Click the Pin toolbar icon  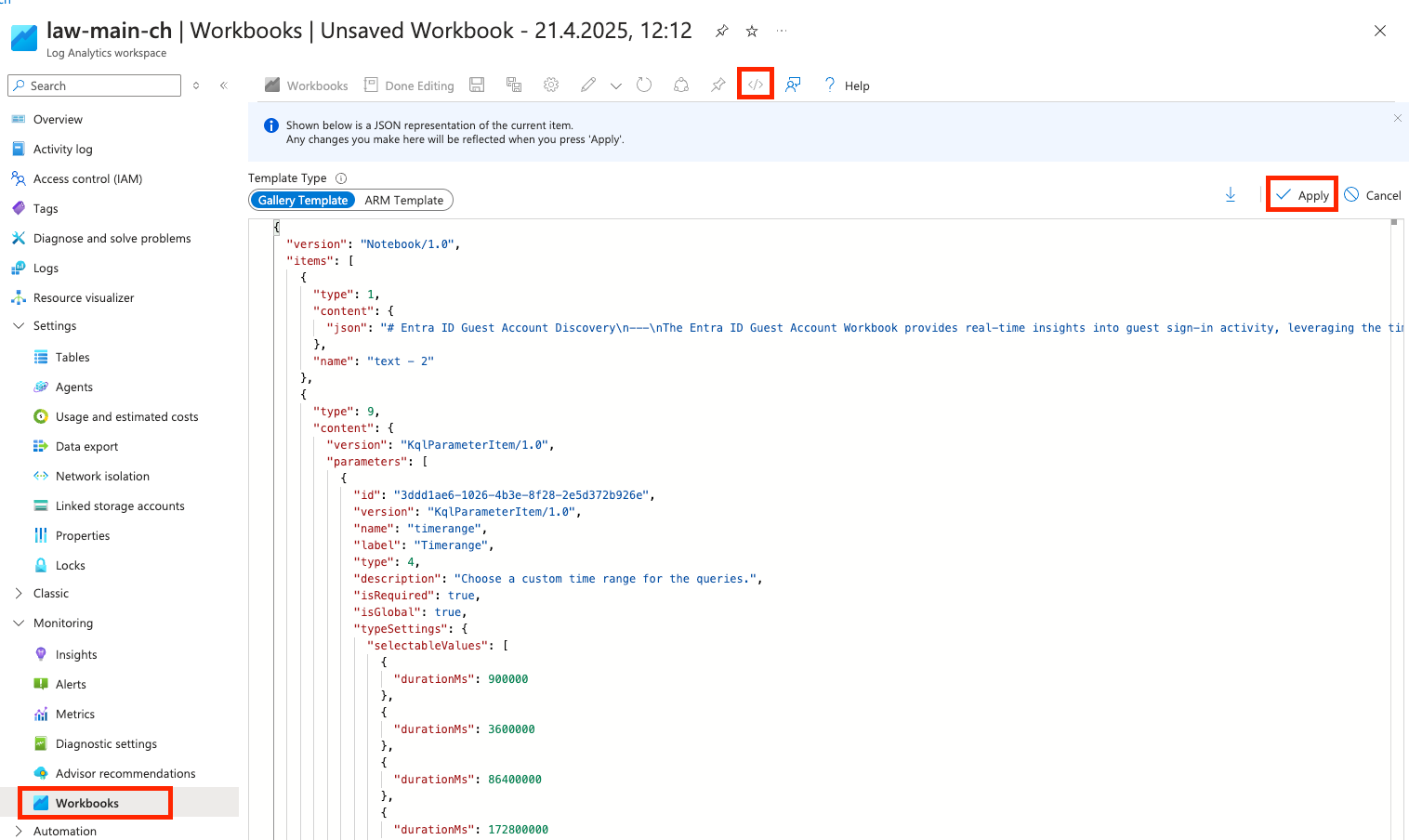click(x=718, y=85)
